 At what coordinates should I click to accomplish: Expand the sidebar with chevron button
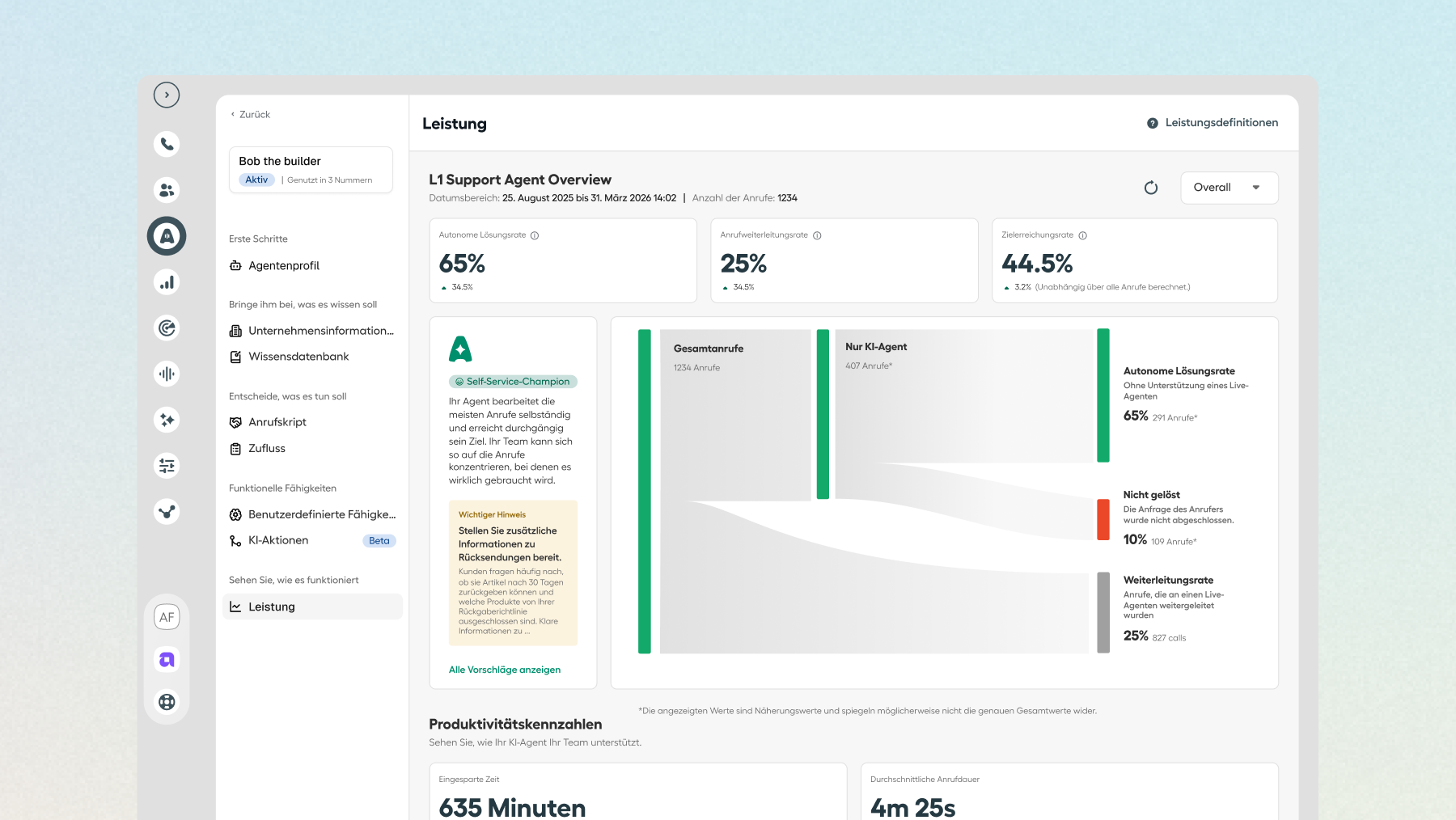[x=167, y=95]
